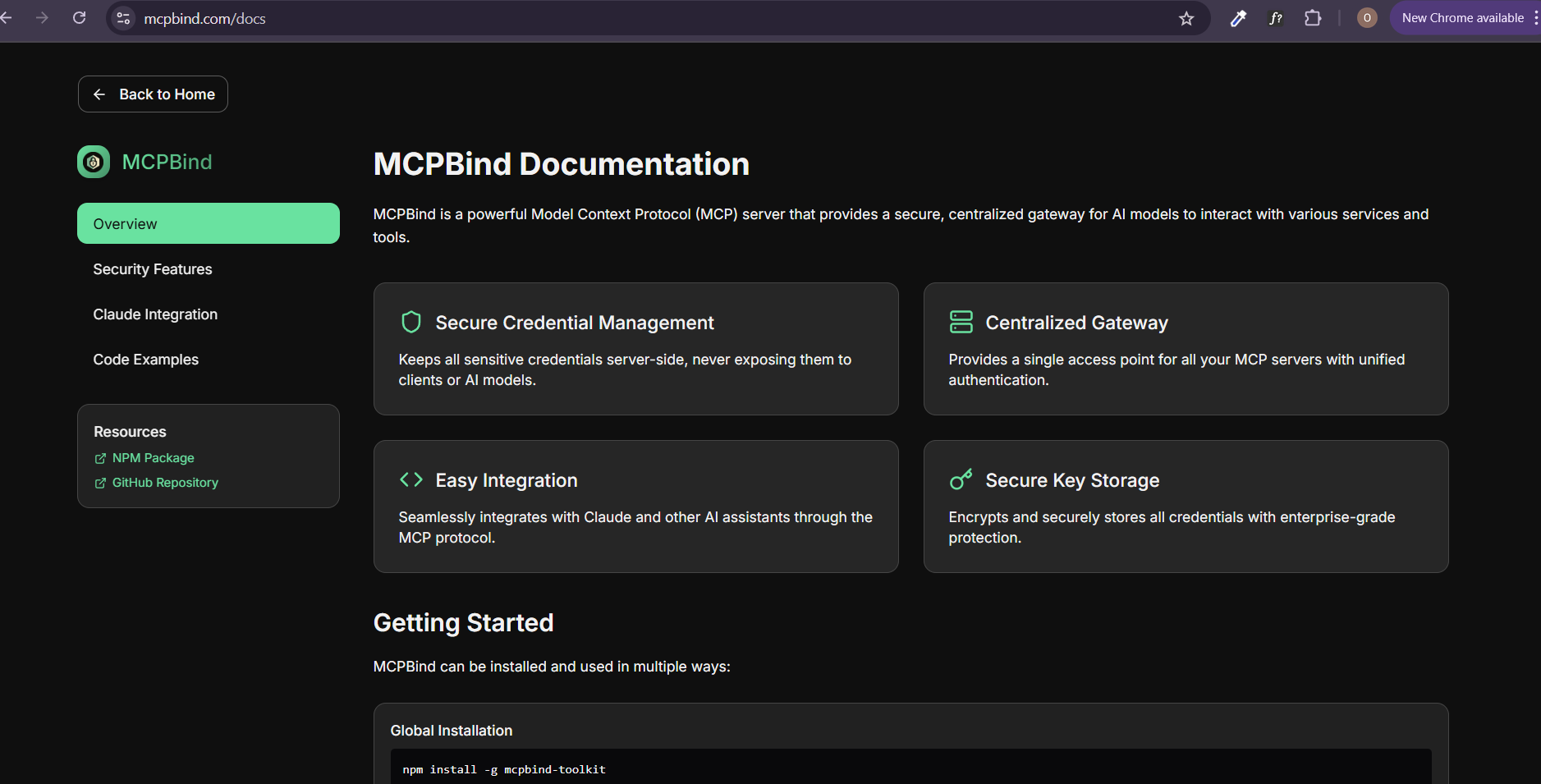Bookmark this page with the star icon
The image size is (1541, 784).
[1186, 18]
